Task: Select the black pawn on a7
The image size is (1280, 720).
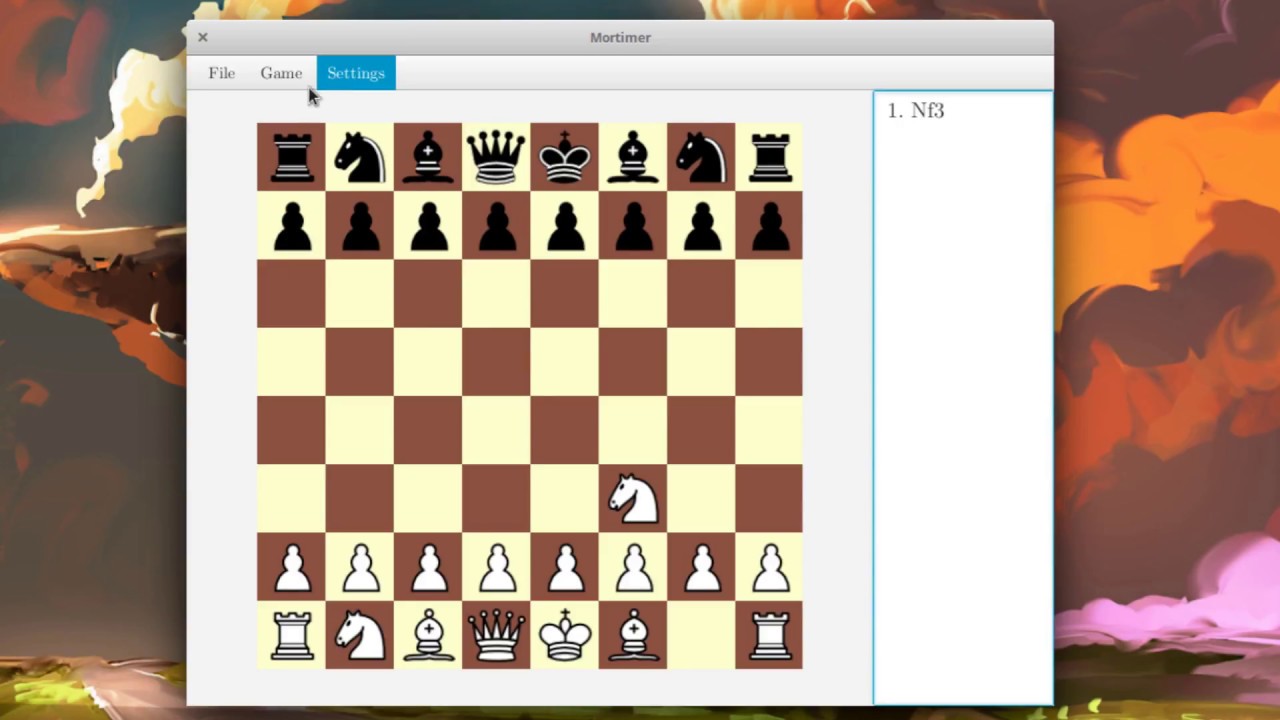Action: (x=292, y=225)
